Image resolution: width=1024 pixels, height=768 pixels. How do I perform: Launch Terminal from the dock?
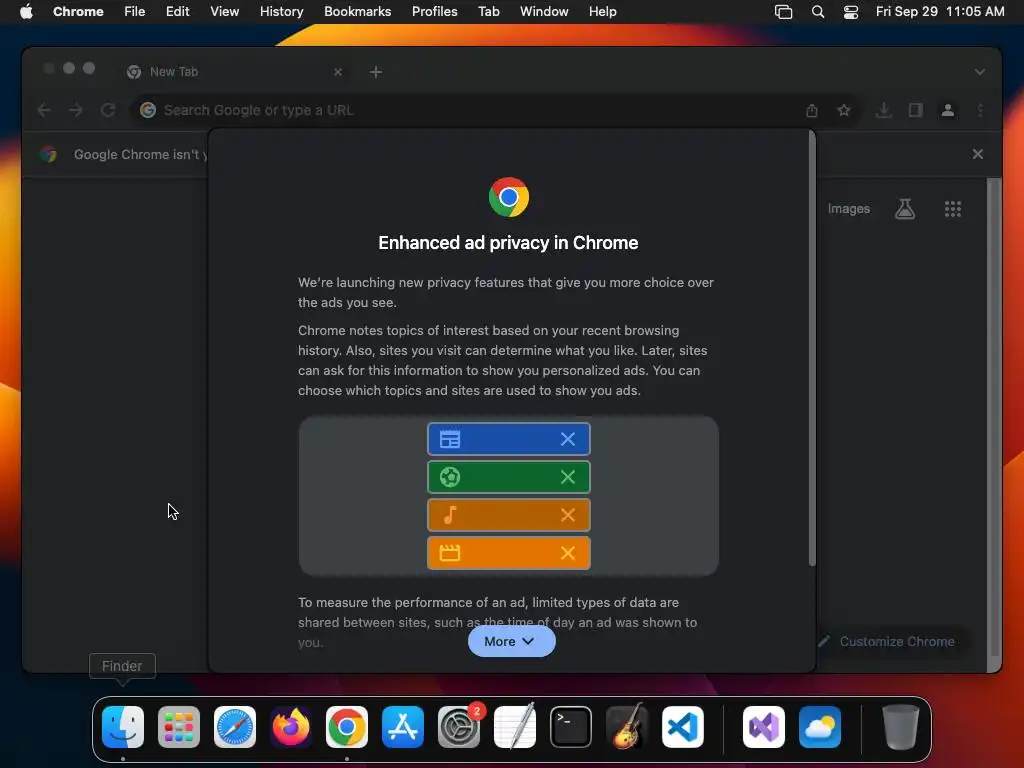pos(571,727)
